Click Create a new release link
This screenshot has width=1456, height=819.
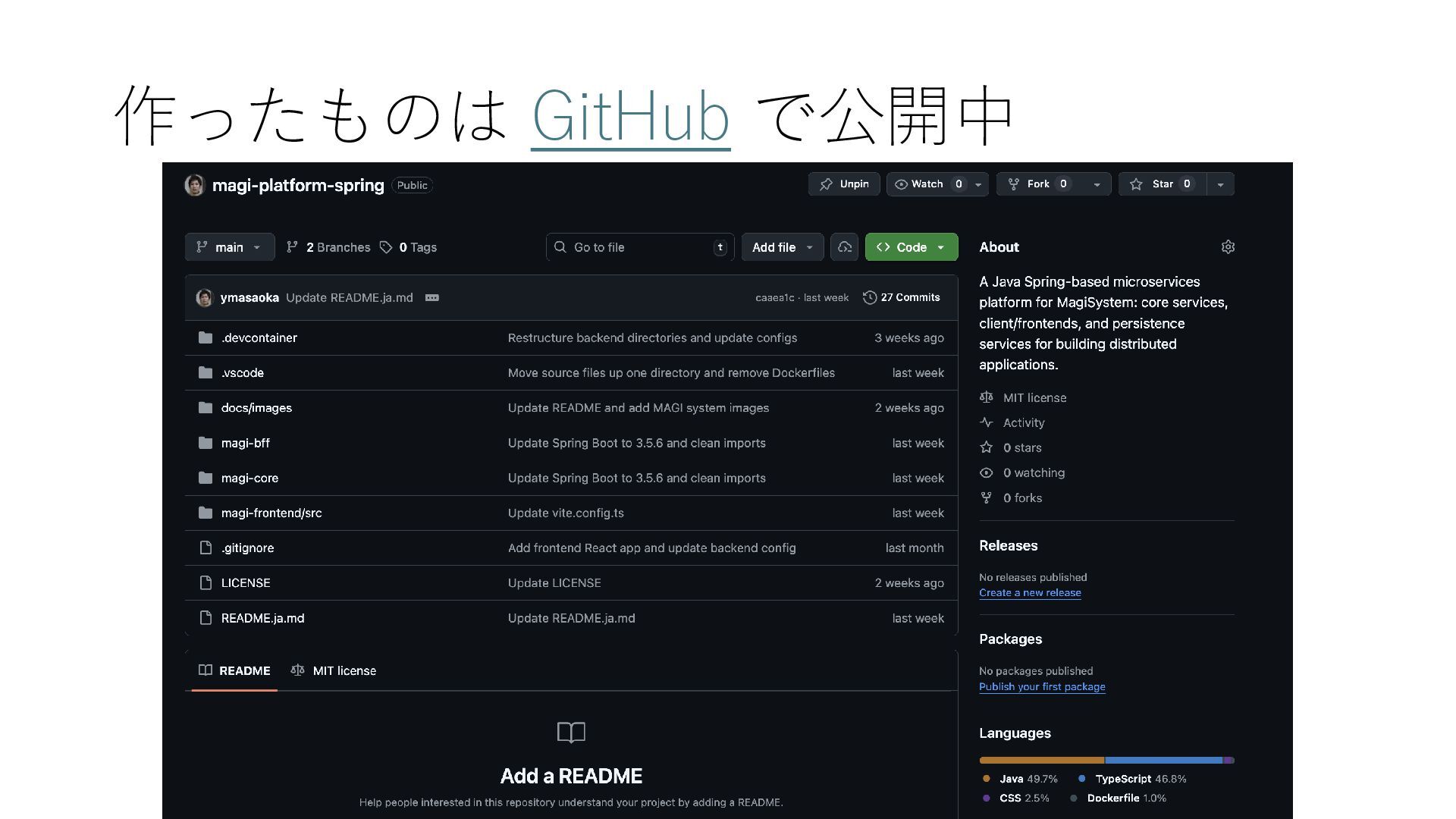[1030, 593]
